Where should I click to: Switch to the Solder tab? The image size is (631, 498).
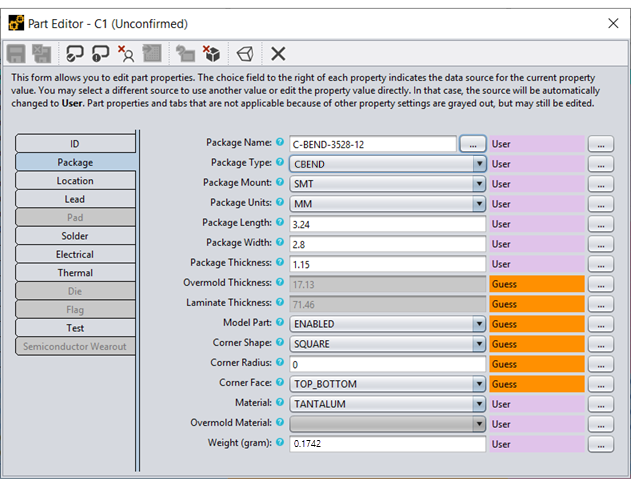pyautogui.click(x=75, y=236)
